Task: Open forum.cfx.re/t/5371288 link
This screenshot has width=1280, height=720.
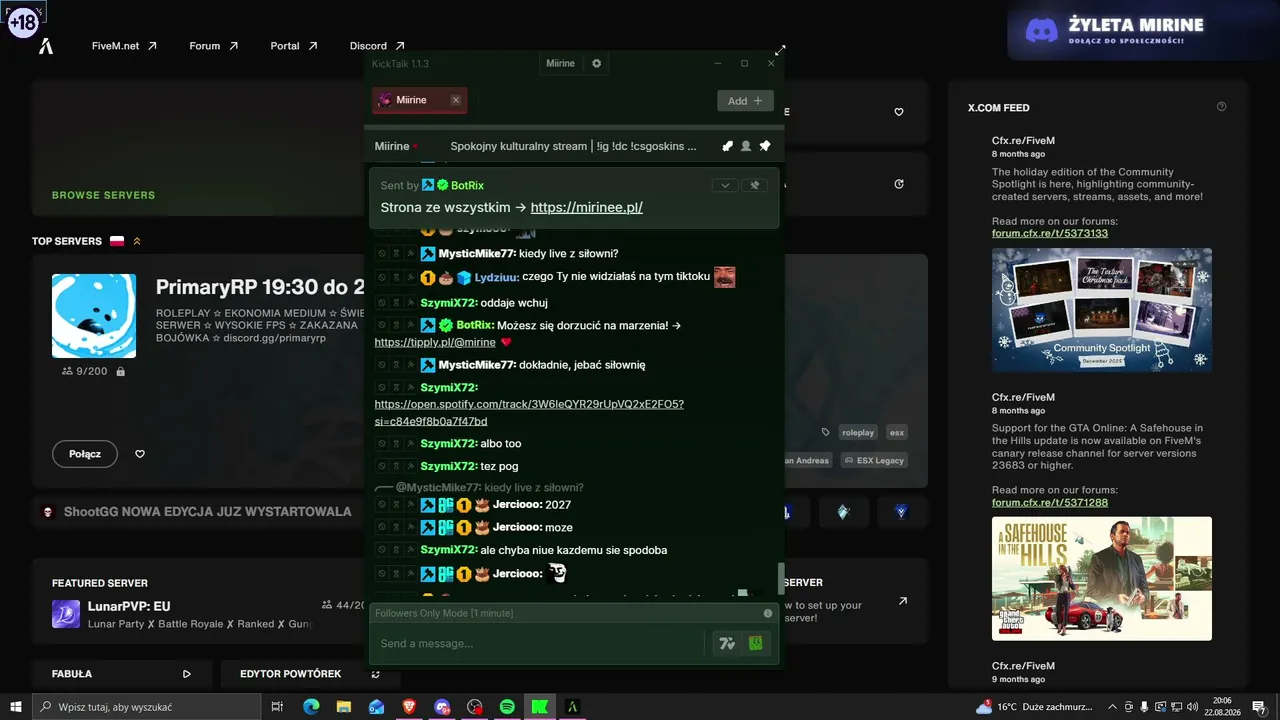Action: (1050, 502)
